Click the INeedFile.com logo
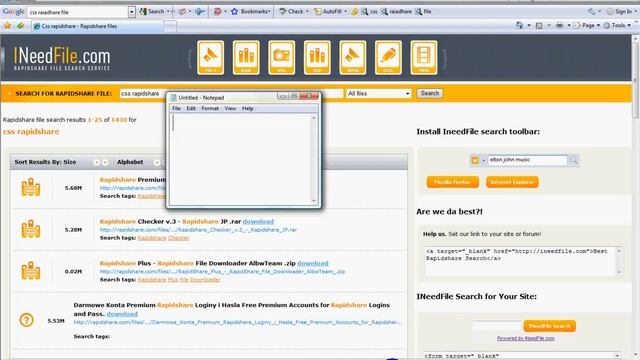 click(x=62, y=58)
